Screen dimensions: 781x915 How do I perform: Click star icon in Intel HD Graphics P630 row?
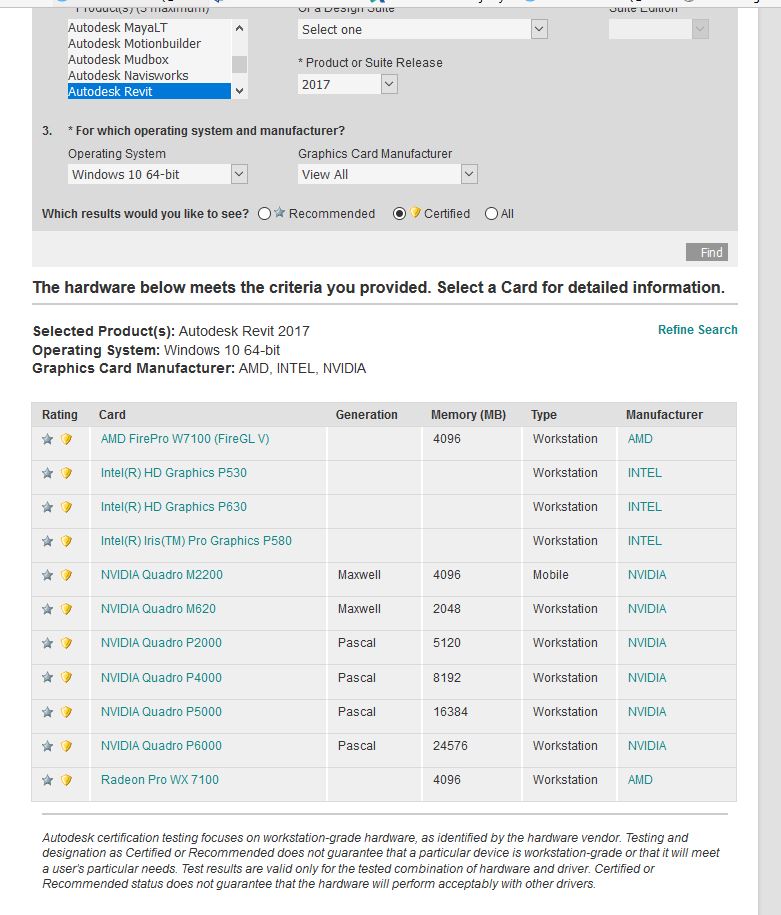click(x=47, y=507)
